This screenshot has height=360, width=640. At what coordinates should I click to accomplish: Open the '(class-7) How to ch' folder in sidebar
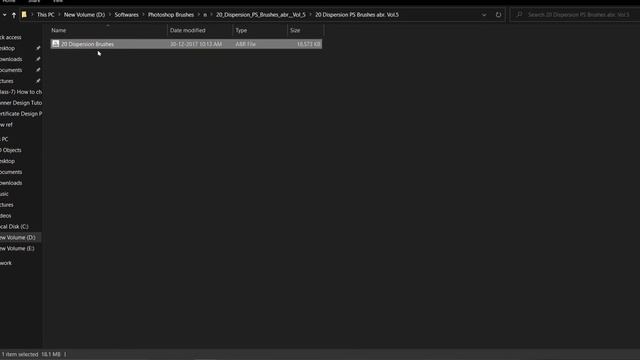tap(21, 92)
